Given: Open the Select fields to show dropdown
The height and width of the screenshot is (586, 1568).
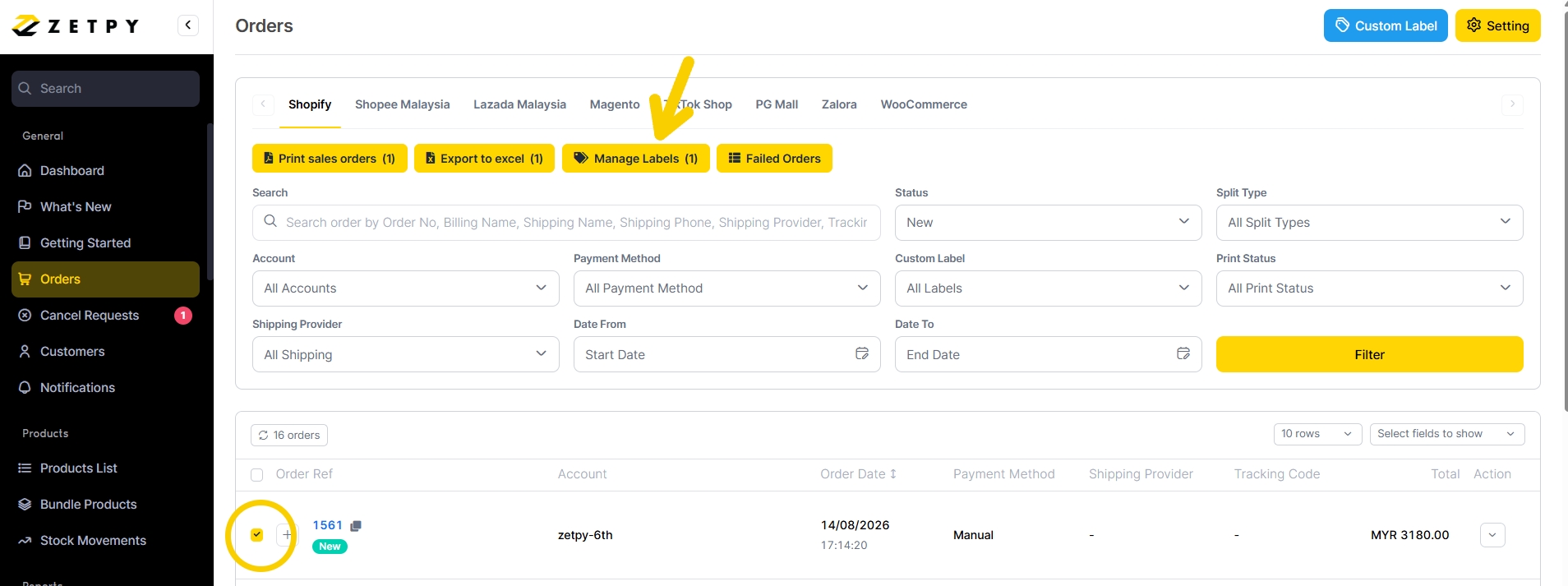Looking at the screenshot, I should point(1446,434).
